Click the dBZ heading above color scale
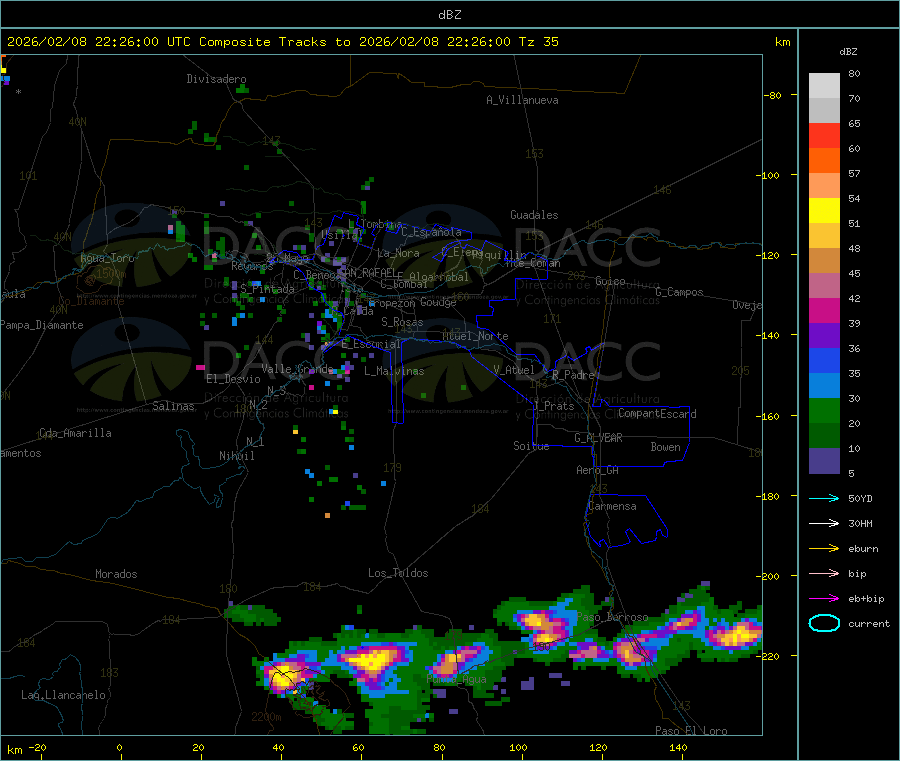This screenshot has width=900, height=761. [x=848, y=52]
